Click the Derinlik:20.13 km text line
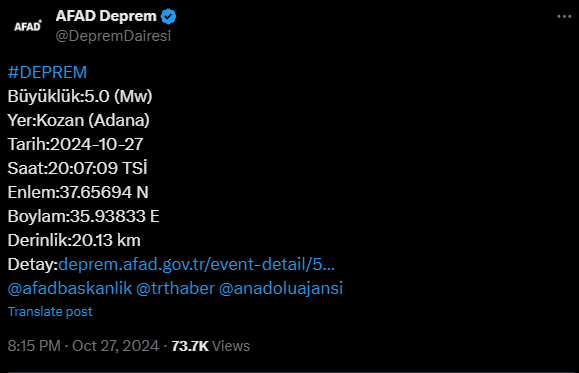Image resolution: width=579 pixels, height=373 pixels. [x=74, y=240]
